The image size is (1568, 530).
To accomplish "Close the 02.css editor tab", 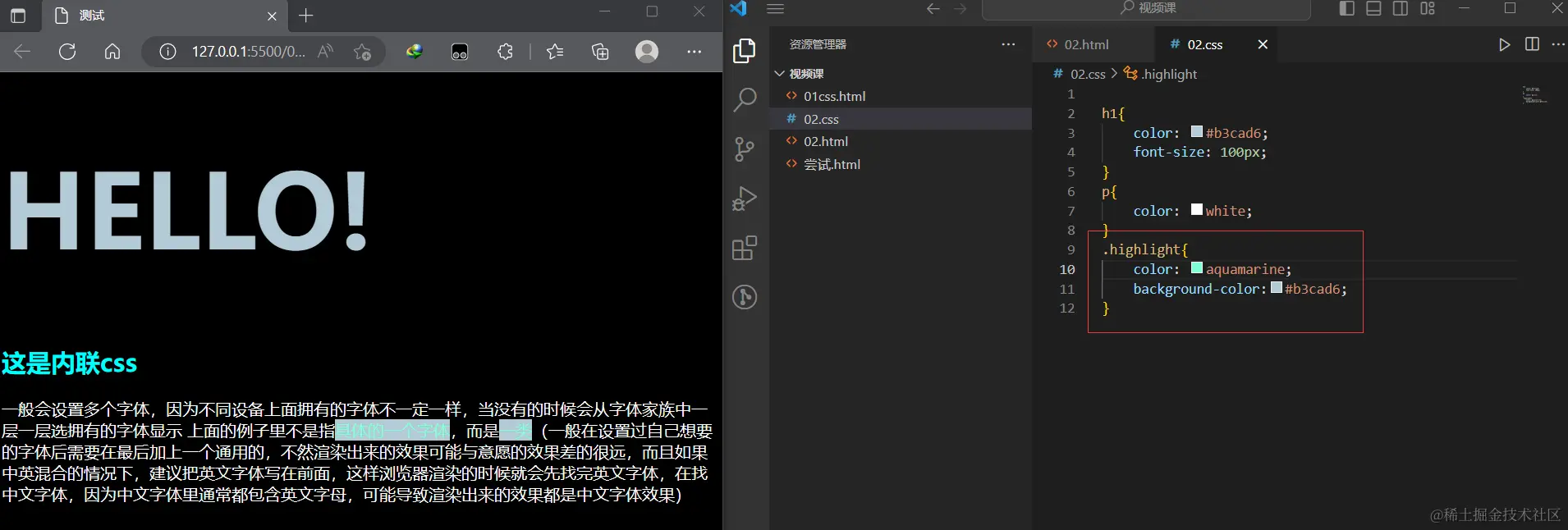I will pyautogui.click(x=1263, y=44).
